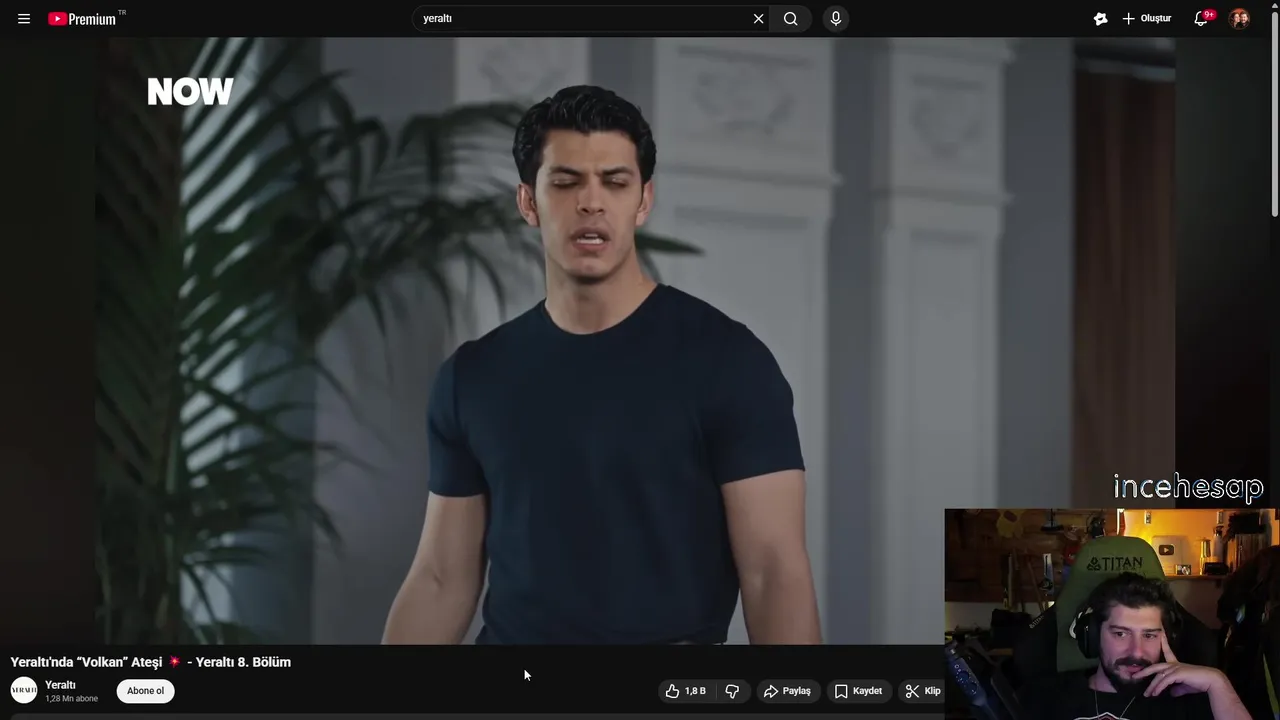Click the Oluştur create button
Screen dimensions: 1280x720
point(1146,18)
